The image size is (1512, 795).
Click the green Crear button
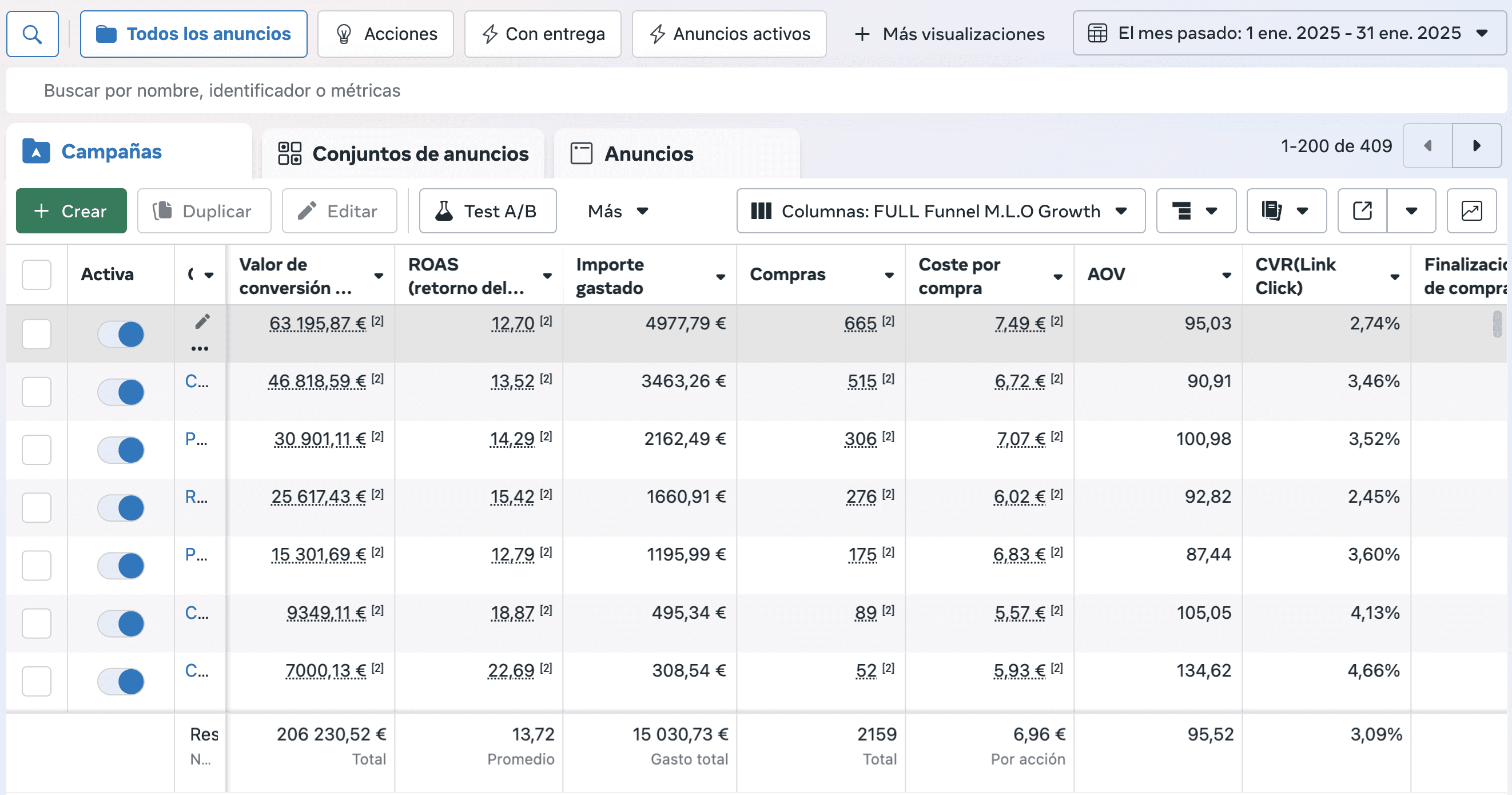(71, 211)
